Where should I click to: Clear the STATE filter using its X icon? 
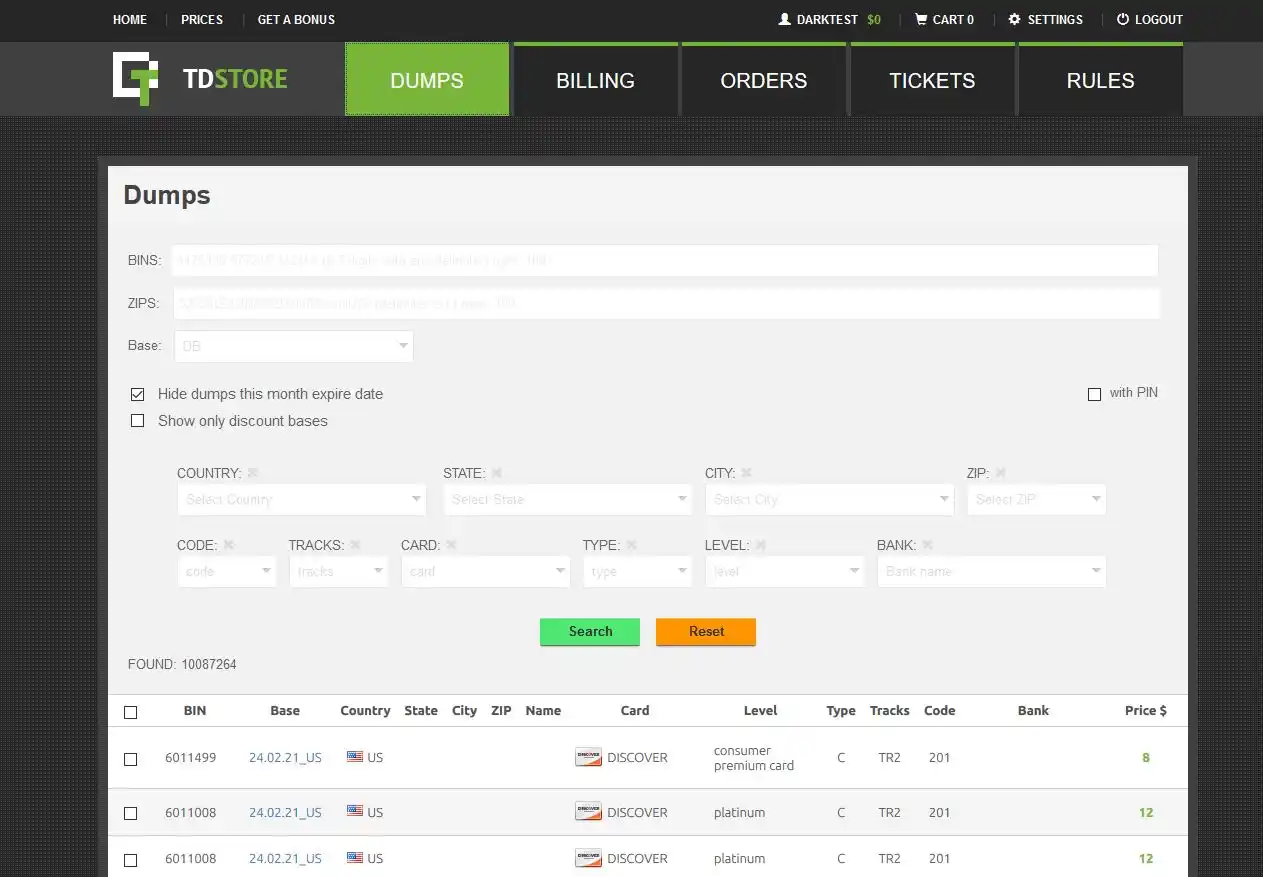497,473
